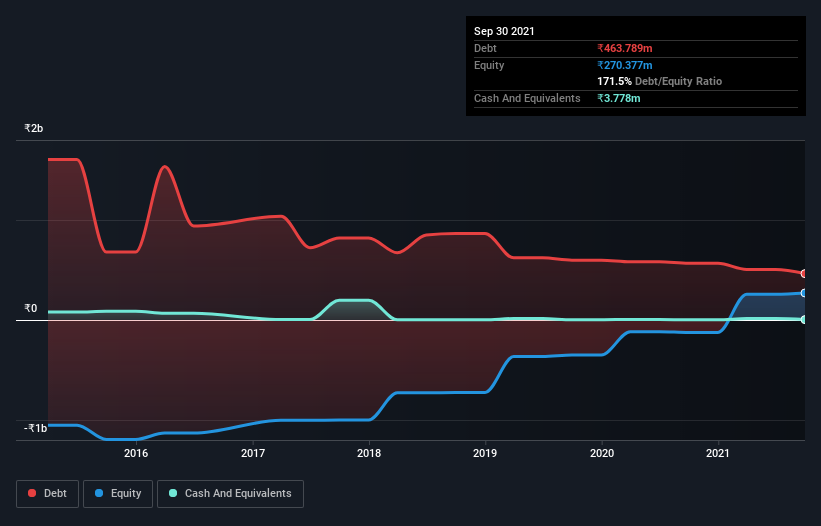Toggle the Debt series legend button

click(x=48, y=494)
